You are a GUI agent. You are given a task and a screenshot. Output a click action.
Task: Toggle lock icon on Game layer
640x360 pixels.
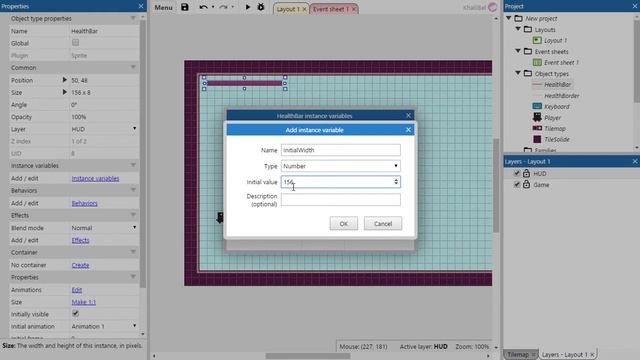[527, 184]
